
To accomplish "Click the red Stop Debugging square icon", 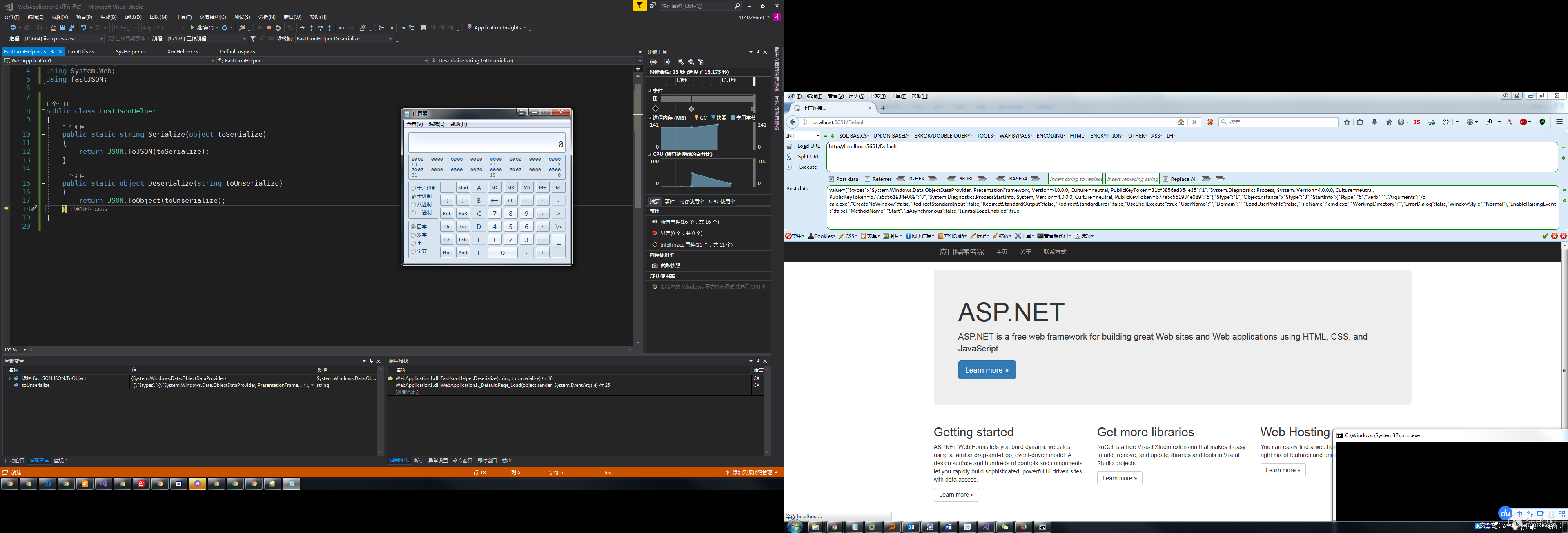I will [x=269, y=28].
